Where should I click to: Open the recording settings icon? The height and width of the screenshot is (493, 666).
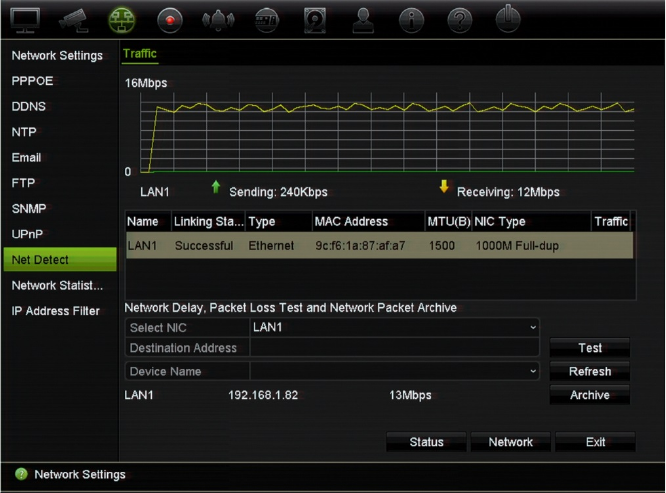(170, 20)
